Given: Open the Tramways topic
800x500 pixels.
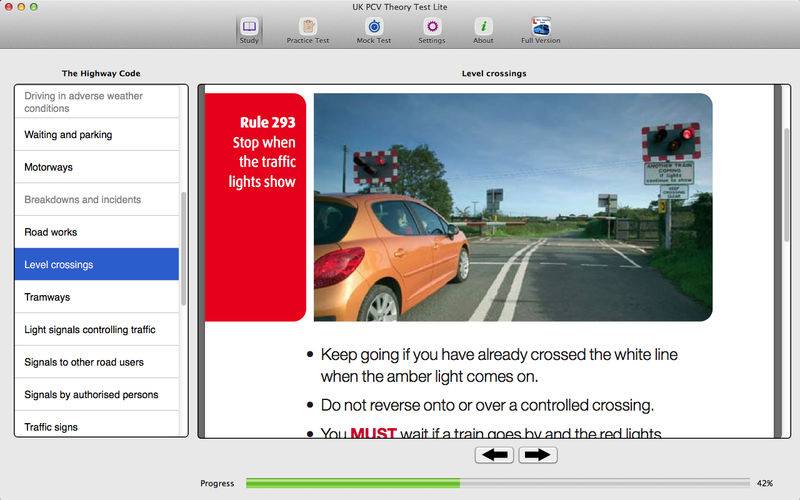Looking at the screenshot, I should coord(97,297).
